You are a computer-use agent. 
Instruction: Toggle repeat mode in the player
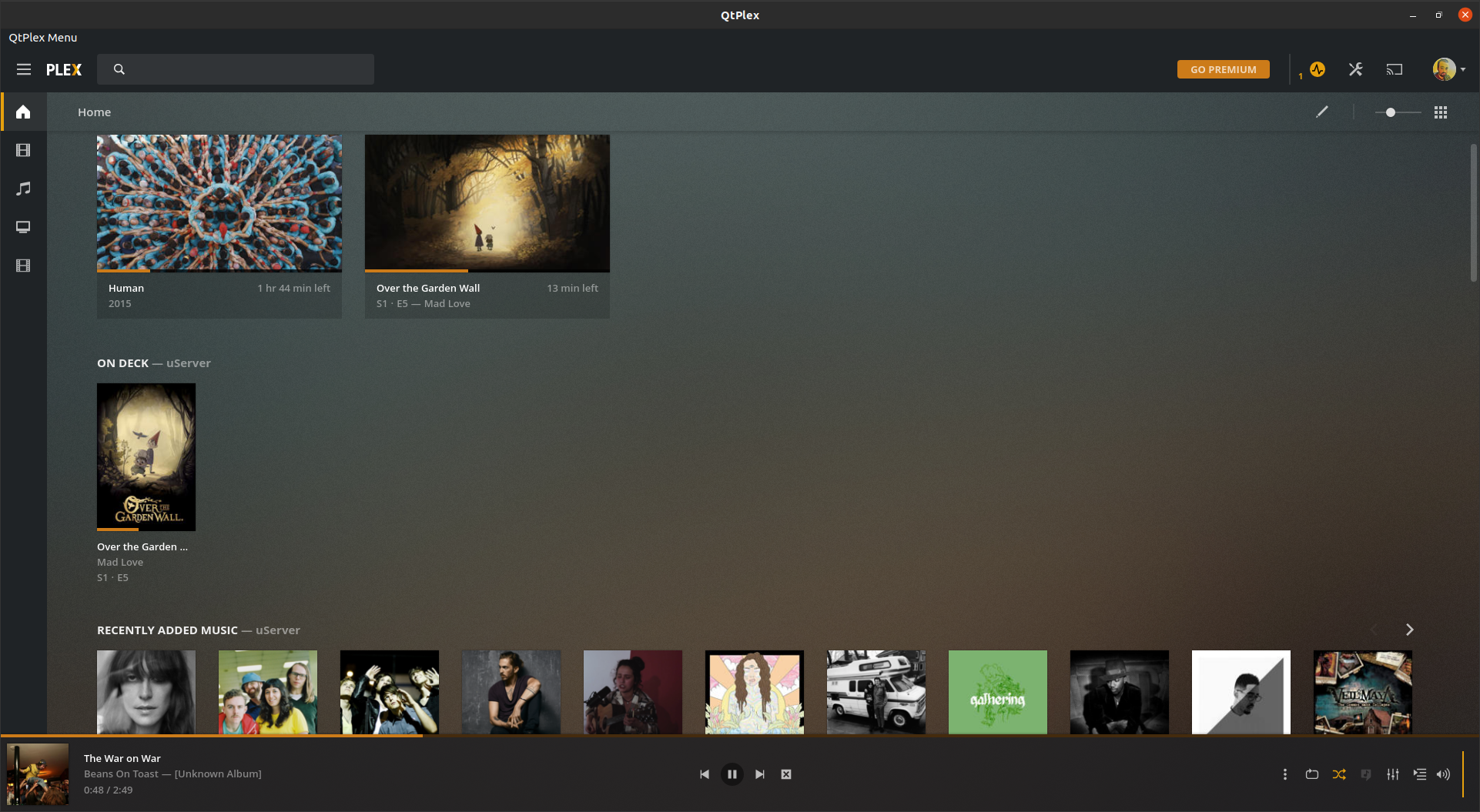(1312, 774)
